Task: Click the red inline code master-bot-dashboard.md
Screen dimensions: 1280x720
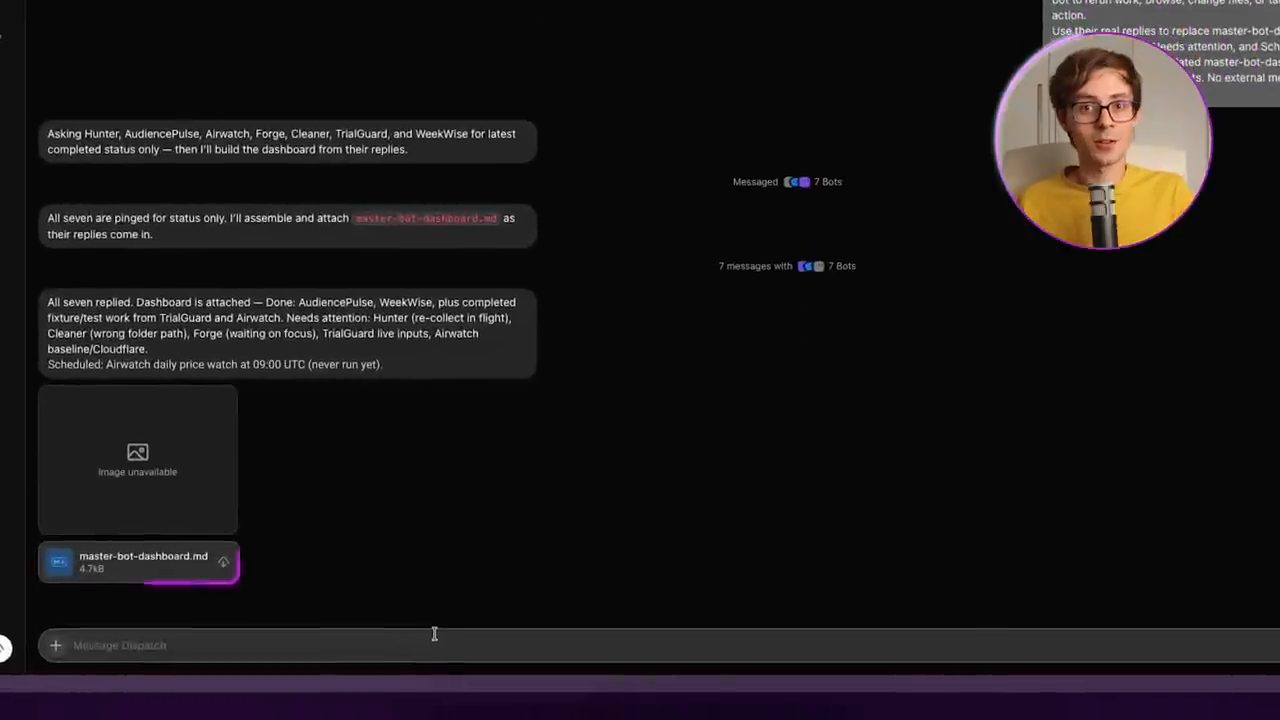Action: (x=426, y=218)
